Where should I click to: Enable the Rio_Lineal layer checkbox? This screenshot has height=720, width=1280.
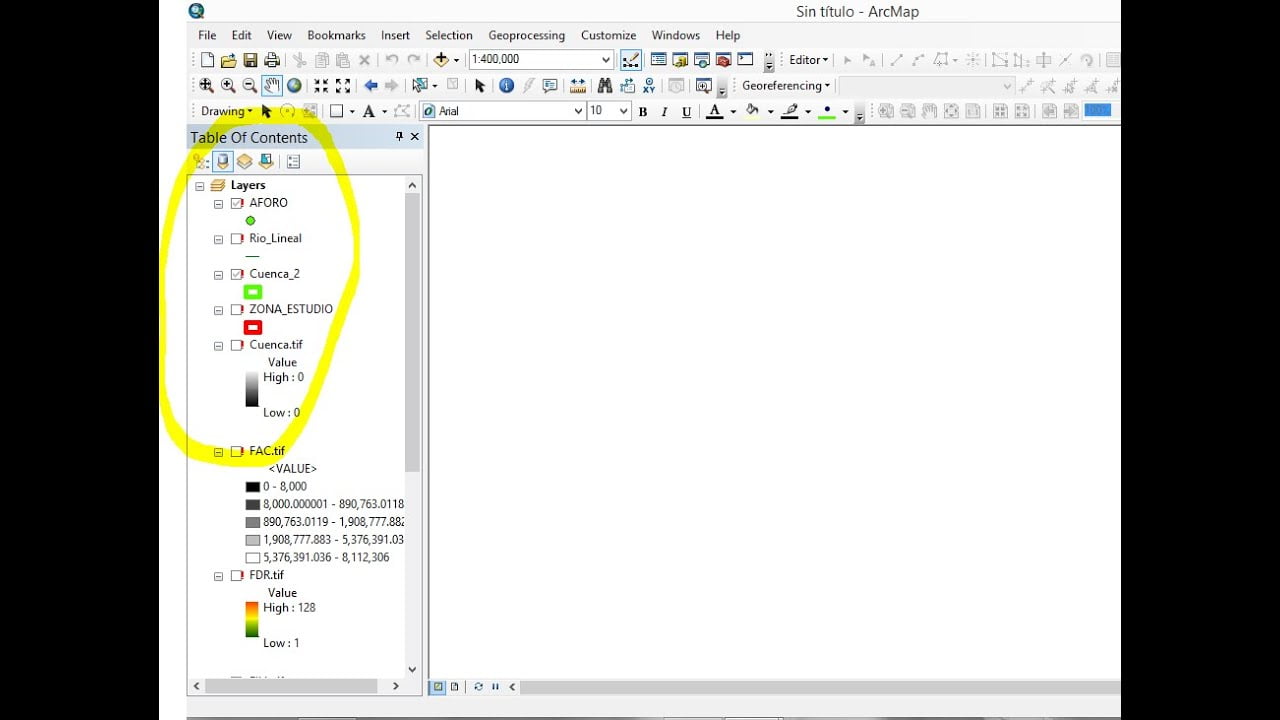237,239
